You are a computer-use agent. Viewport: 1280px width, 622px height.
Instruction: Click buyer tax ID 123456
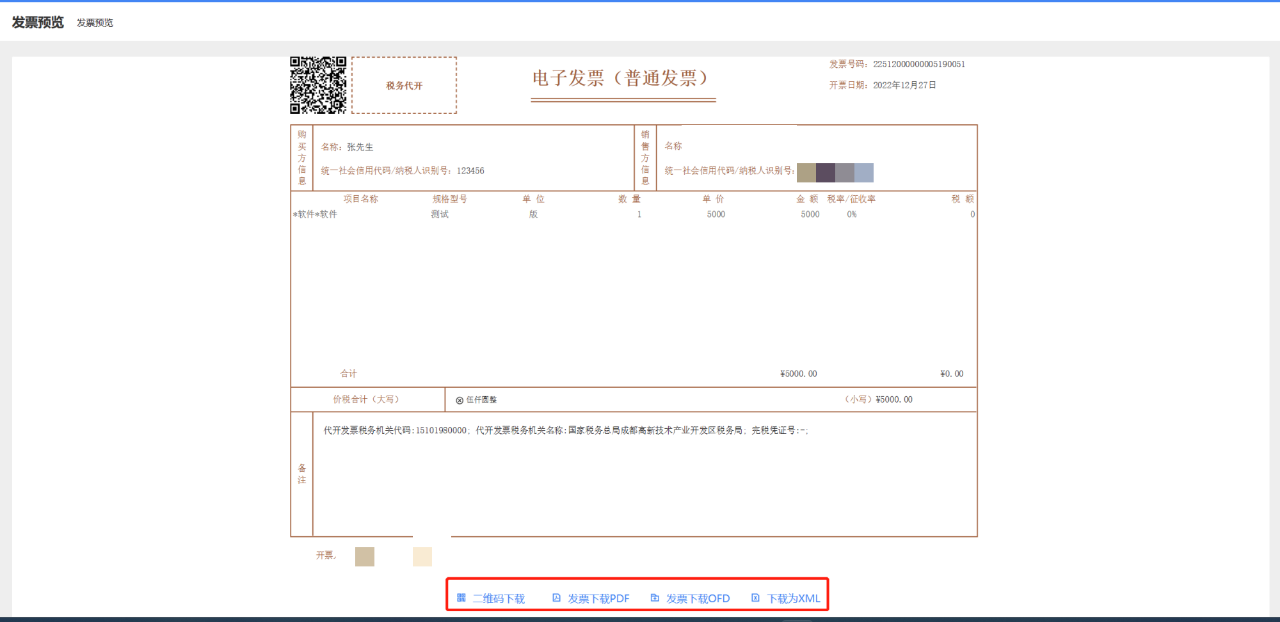(x=470, y=171)
